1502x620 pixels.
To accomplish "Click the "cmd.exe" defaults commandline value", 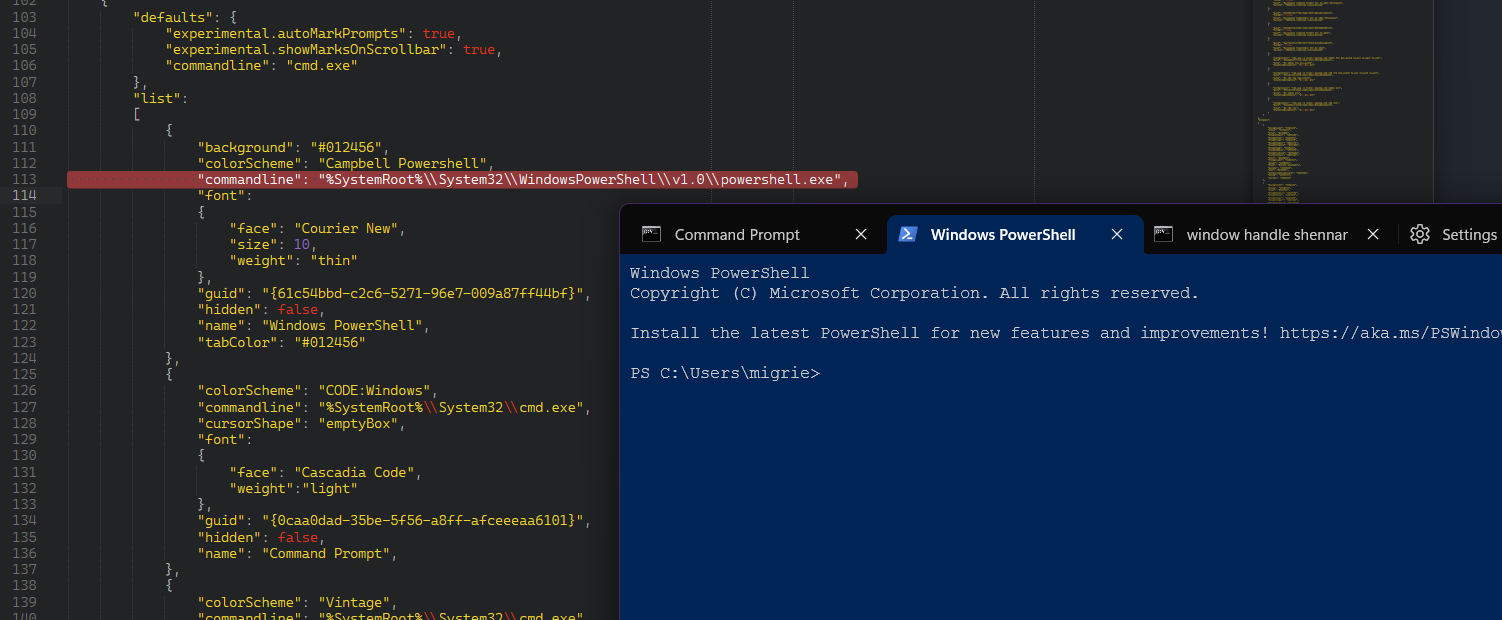I will 322,65.
